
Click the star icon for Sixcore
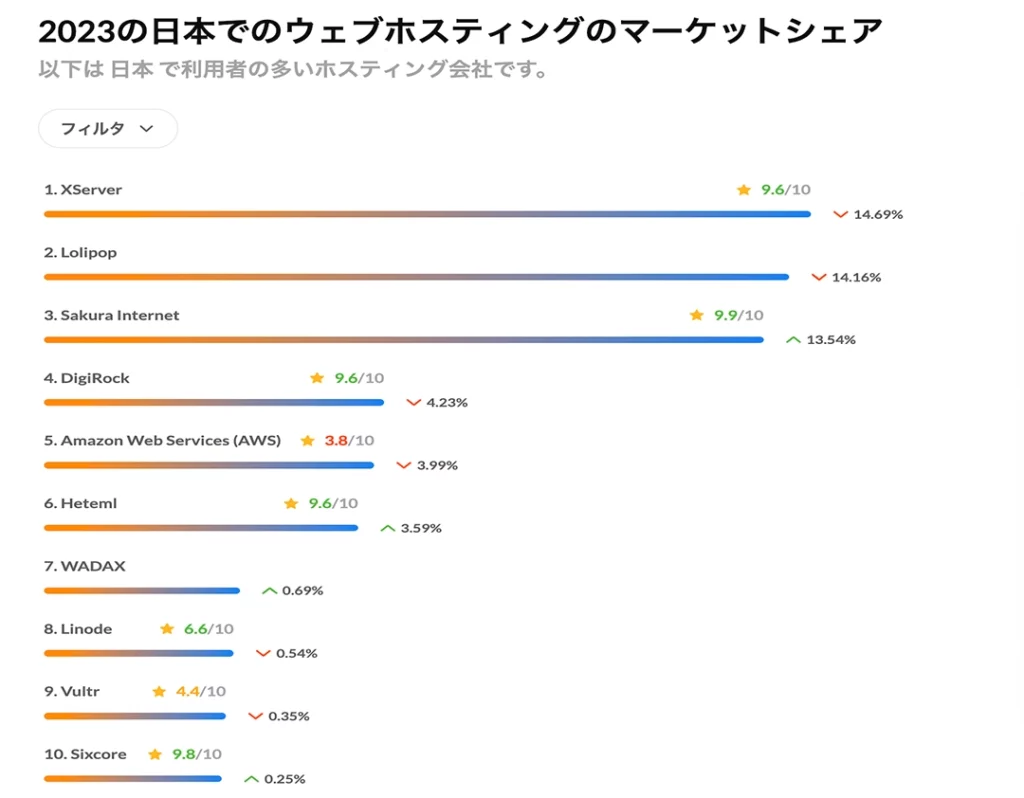[x=155, y=754]
